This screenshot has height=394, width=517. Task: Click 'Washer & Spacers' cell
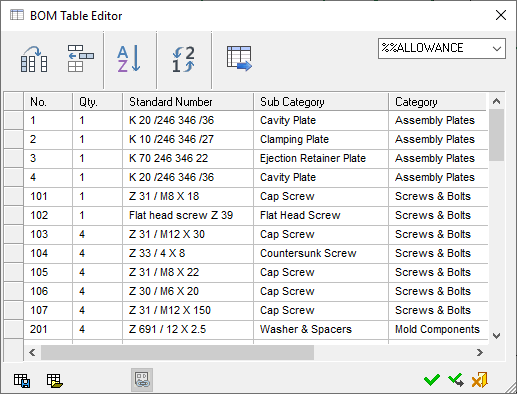click(321, 329)
